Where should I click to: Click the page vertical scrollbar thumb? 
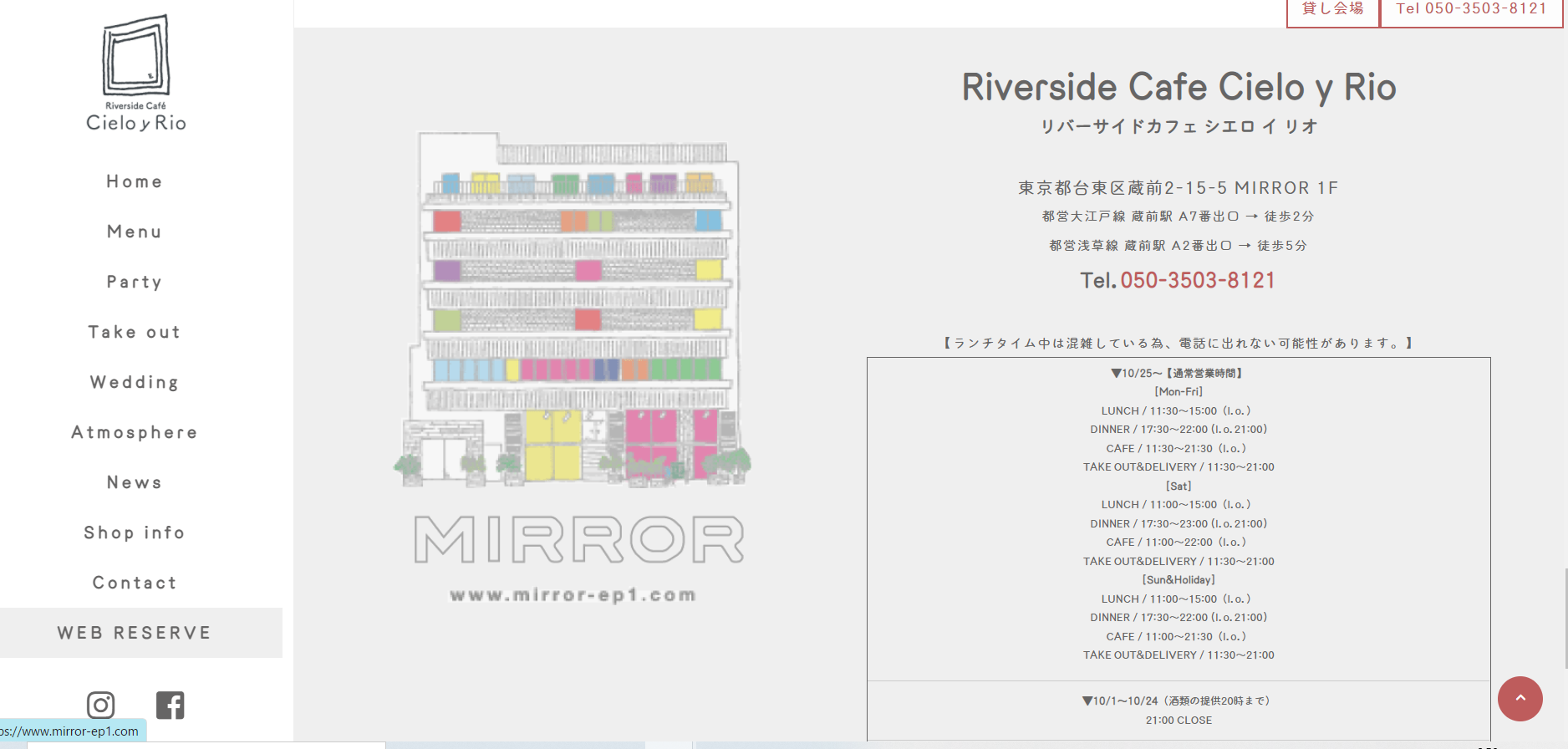tap(1565, 619)
